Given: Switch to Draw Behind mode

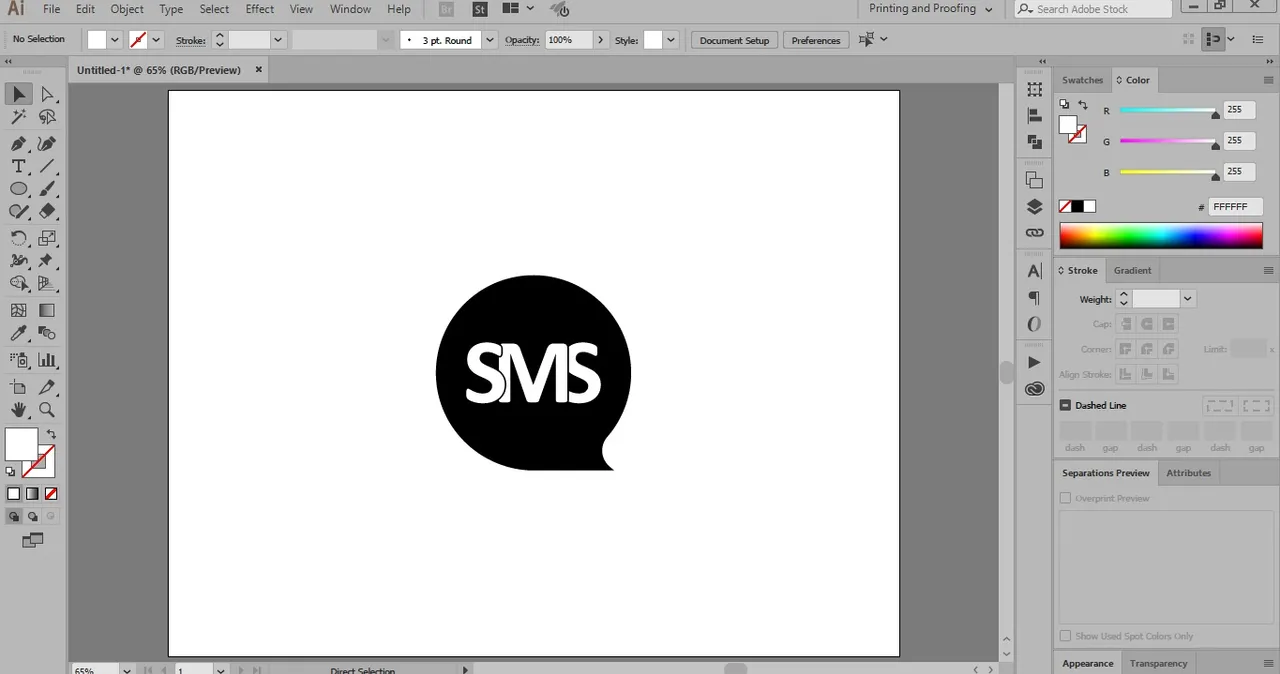Looking at the screenshot, I should tap(33, 517).
